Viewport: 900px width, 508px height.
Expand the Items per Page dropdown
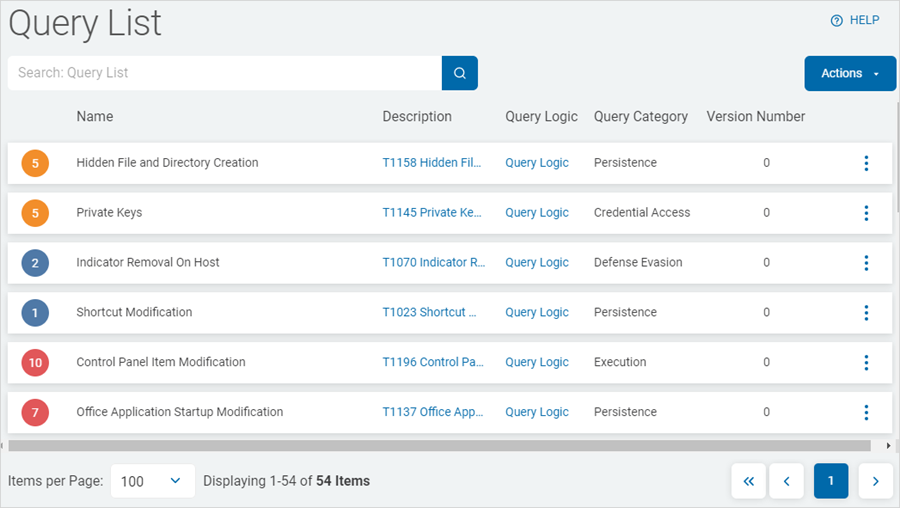click(x=152, y=481)
